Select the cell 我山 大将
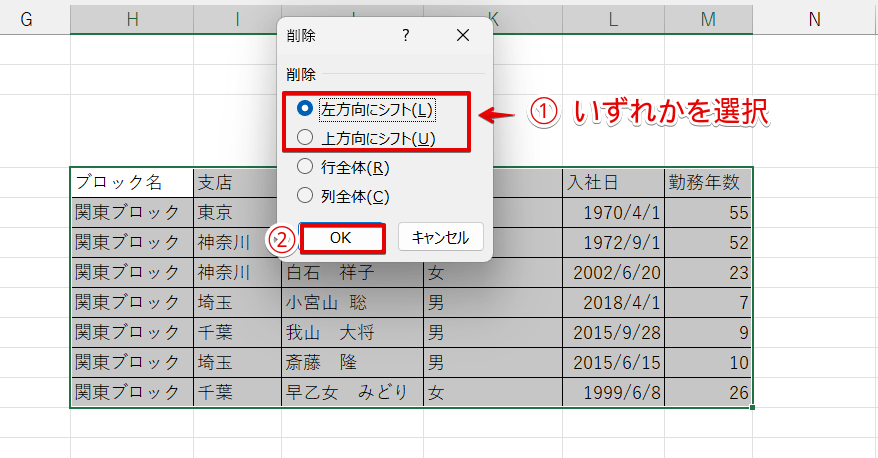The image size is (878, 458). click(x=352, y=333)
